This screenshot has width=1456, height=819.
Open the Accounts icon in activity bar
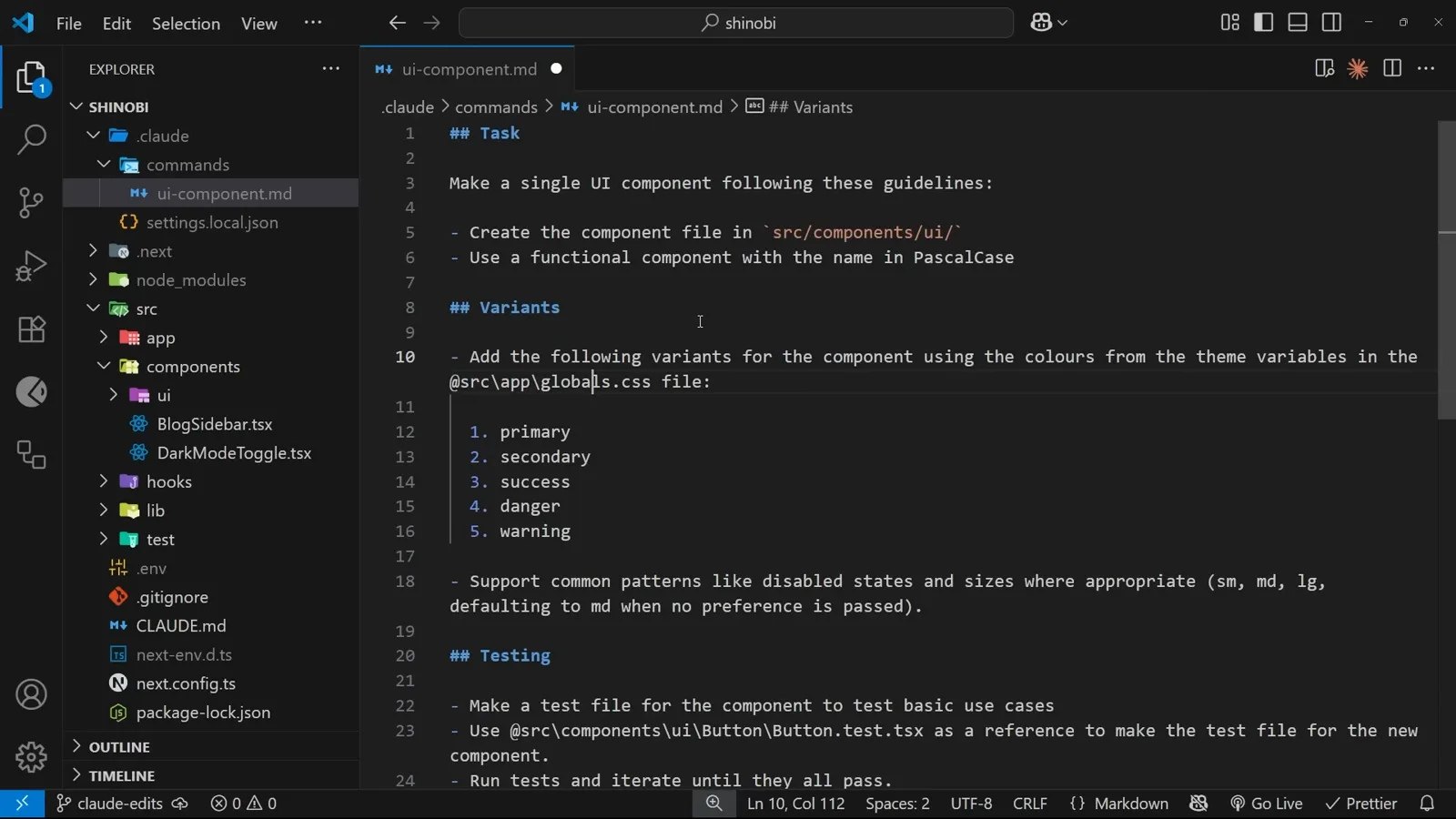(31, 694)
